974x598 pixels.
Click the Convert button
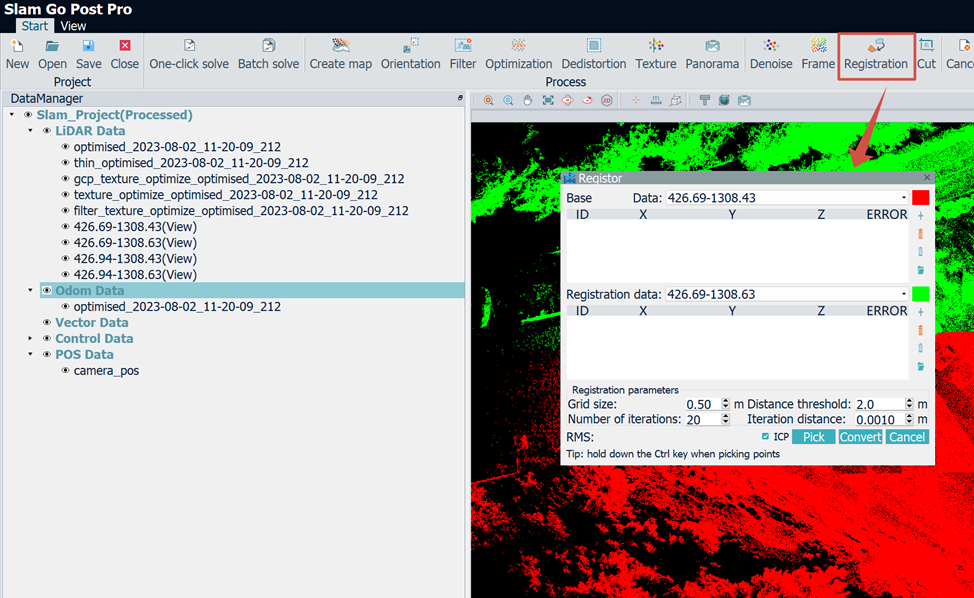pos(860,437)
